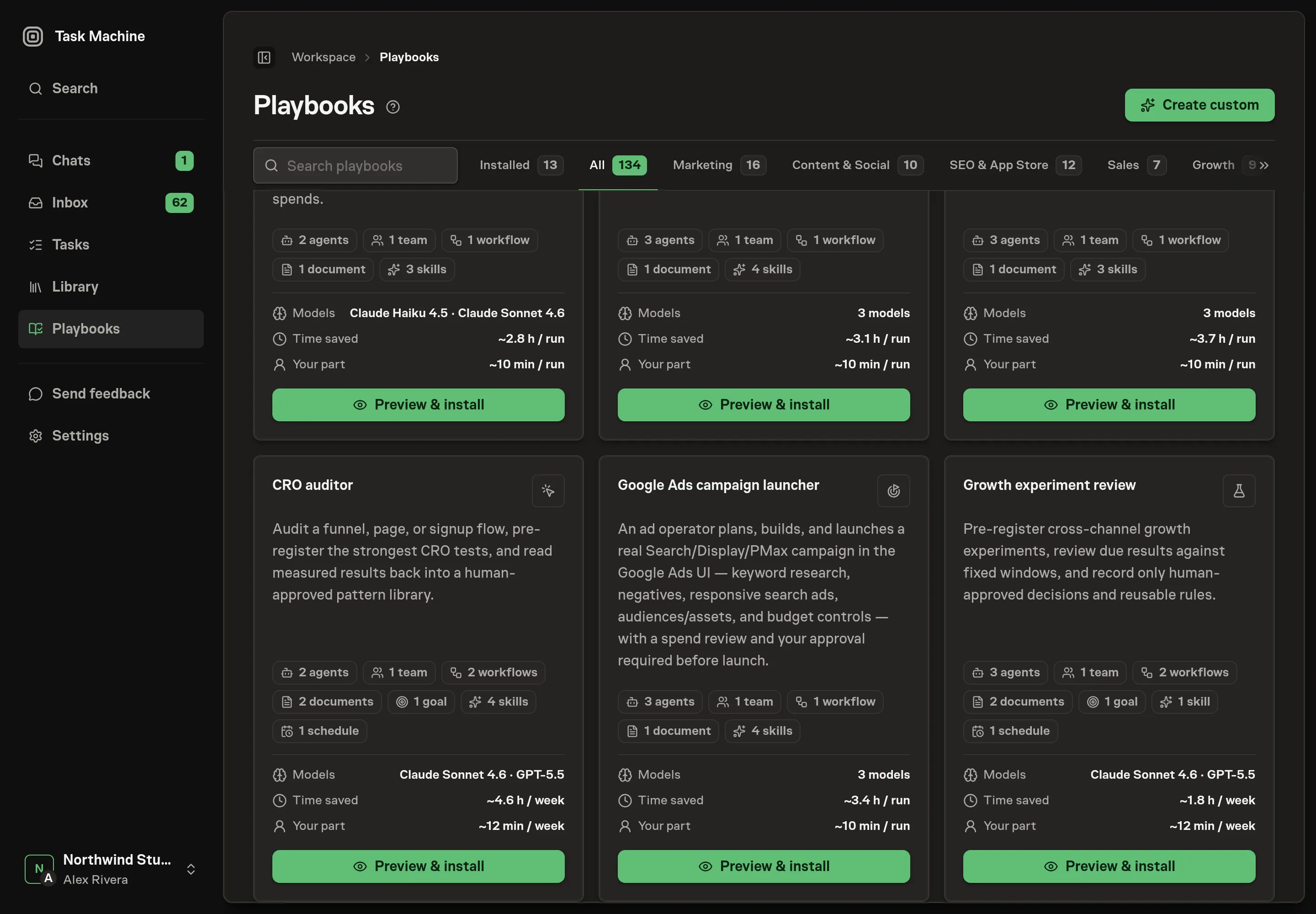Preview & install Google Ads campaign launcher
This screenshot has height=914, width=1316.
(x=764, y=866)
